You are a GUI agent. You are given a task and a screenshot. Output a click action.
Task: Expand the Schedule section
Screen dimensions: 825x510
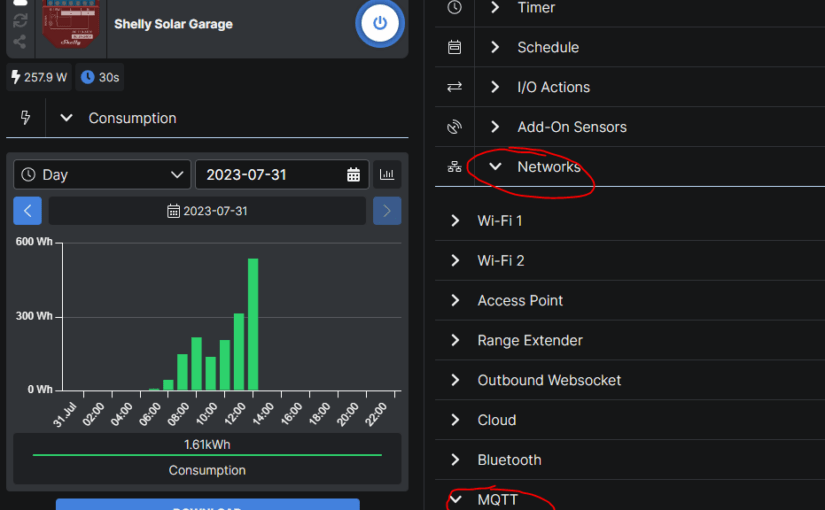[495, 47]
